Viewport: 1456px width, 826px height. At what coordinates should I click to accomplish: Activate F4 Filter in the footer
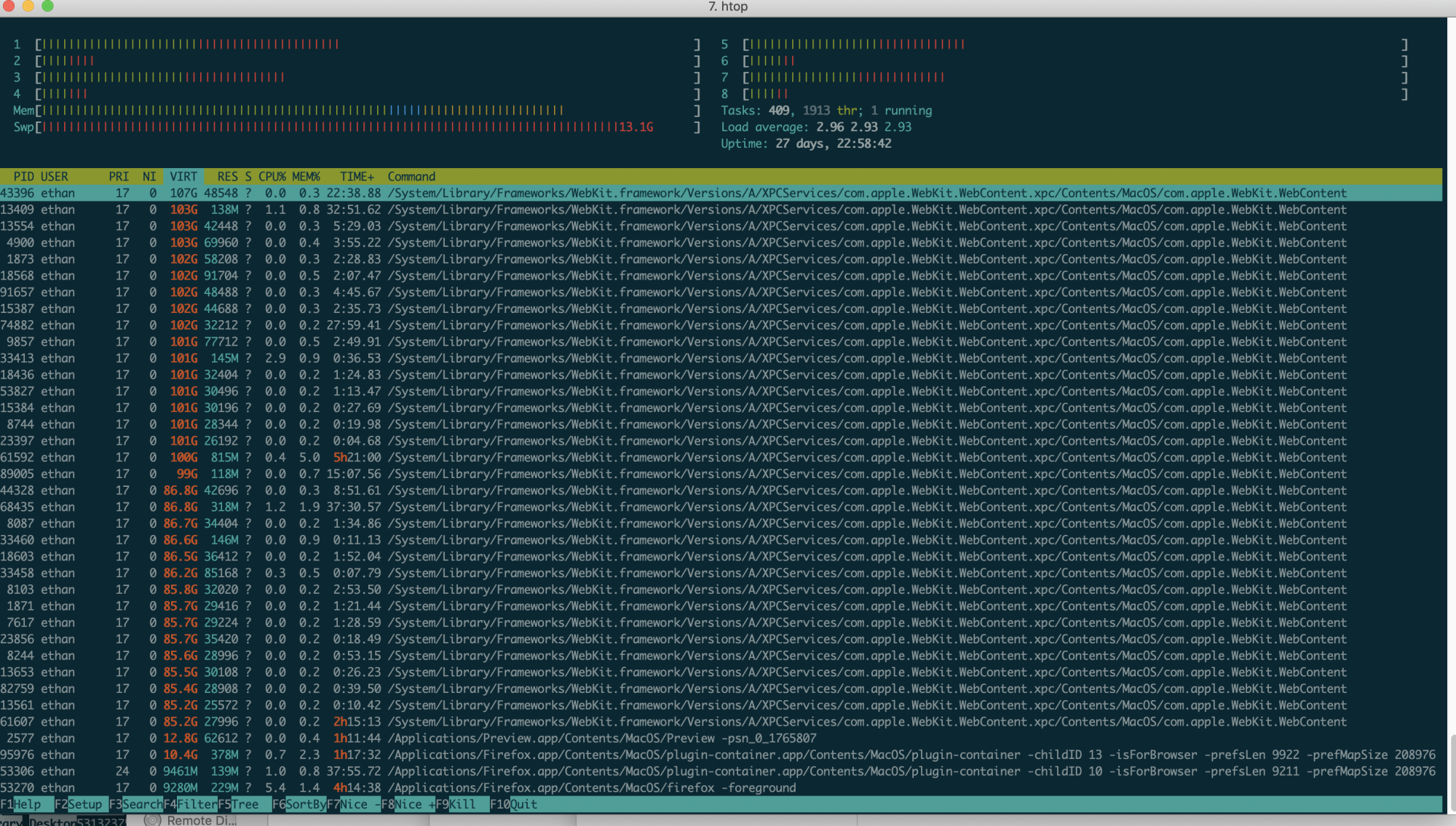pyautogui.click(x=191, y=804)
